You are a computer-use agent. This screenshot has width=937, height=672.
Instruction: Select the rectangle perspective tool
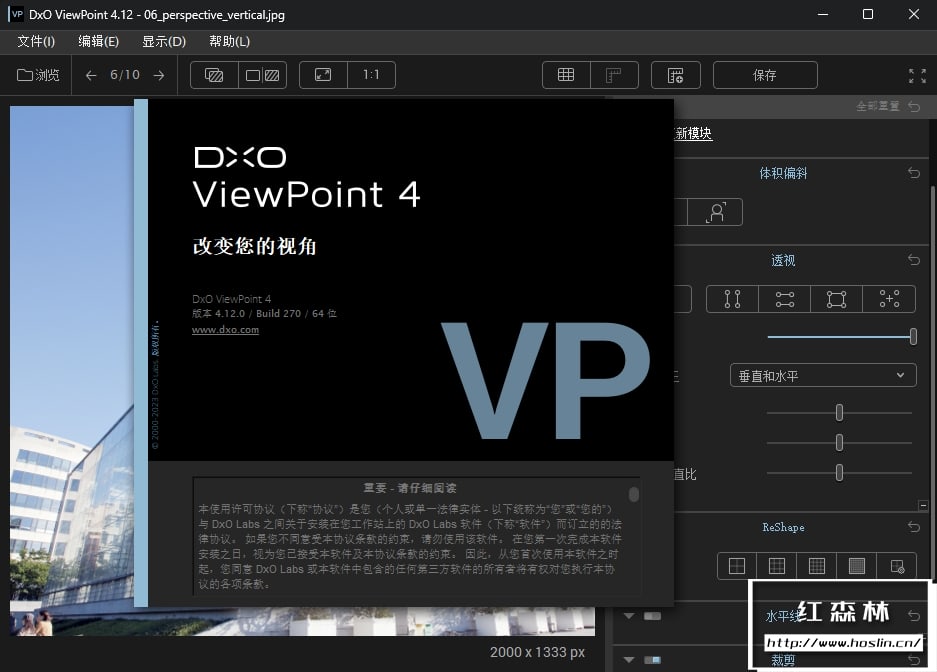(x=837, y=299)
